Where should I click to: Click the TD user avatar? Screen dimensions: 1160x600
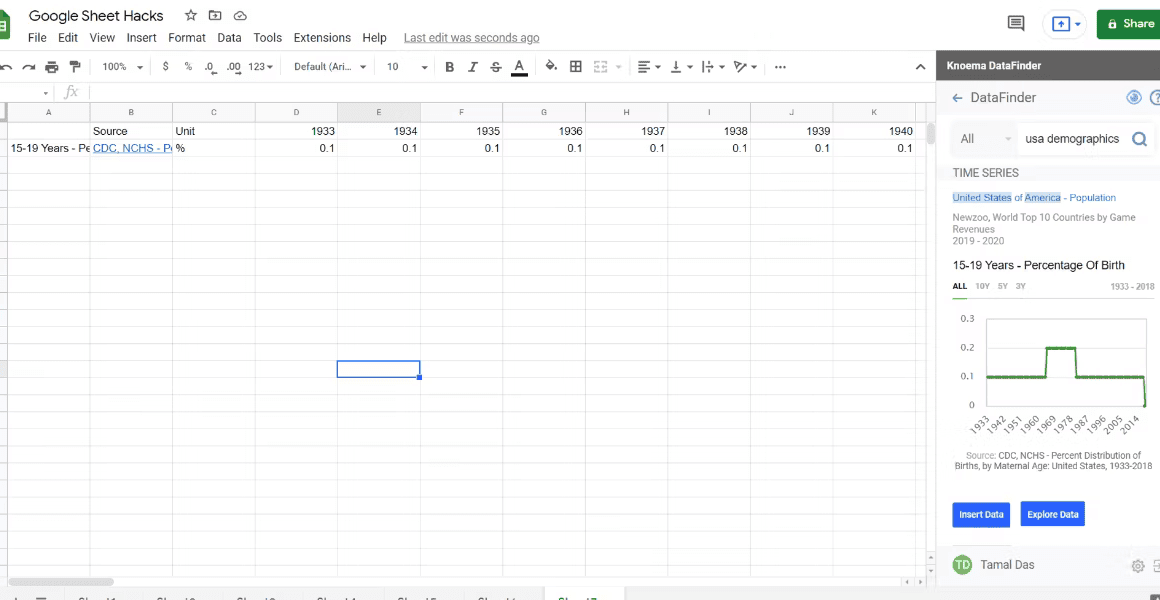pyautogui.click(x=962, y=565)
